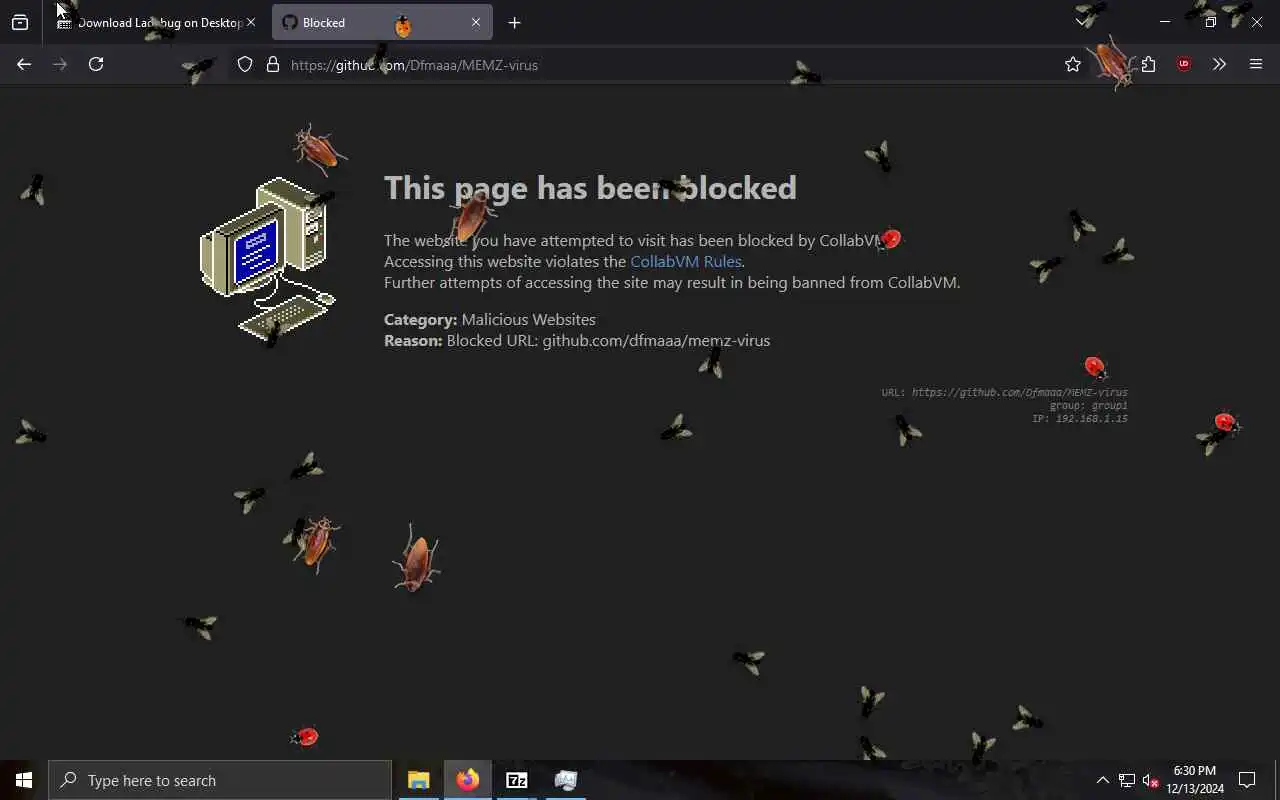Open the muted volume tray icon
Screen dimensions: 1280x800
(x=1150, y=780)
